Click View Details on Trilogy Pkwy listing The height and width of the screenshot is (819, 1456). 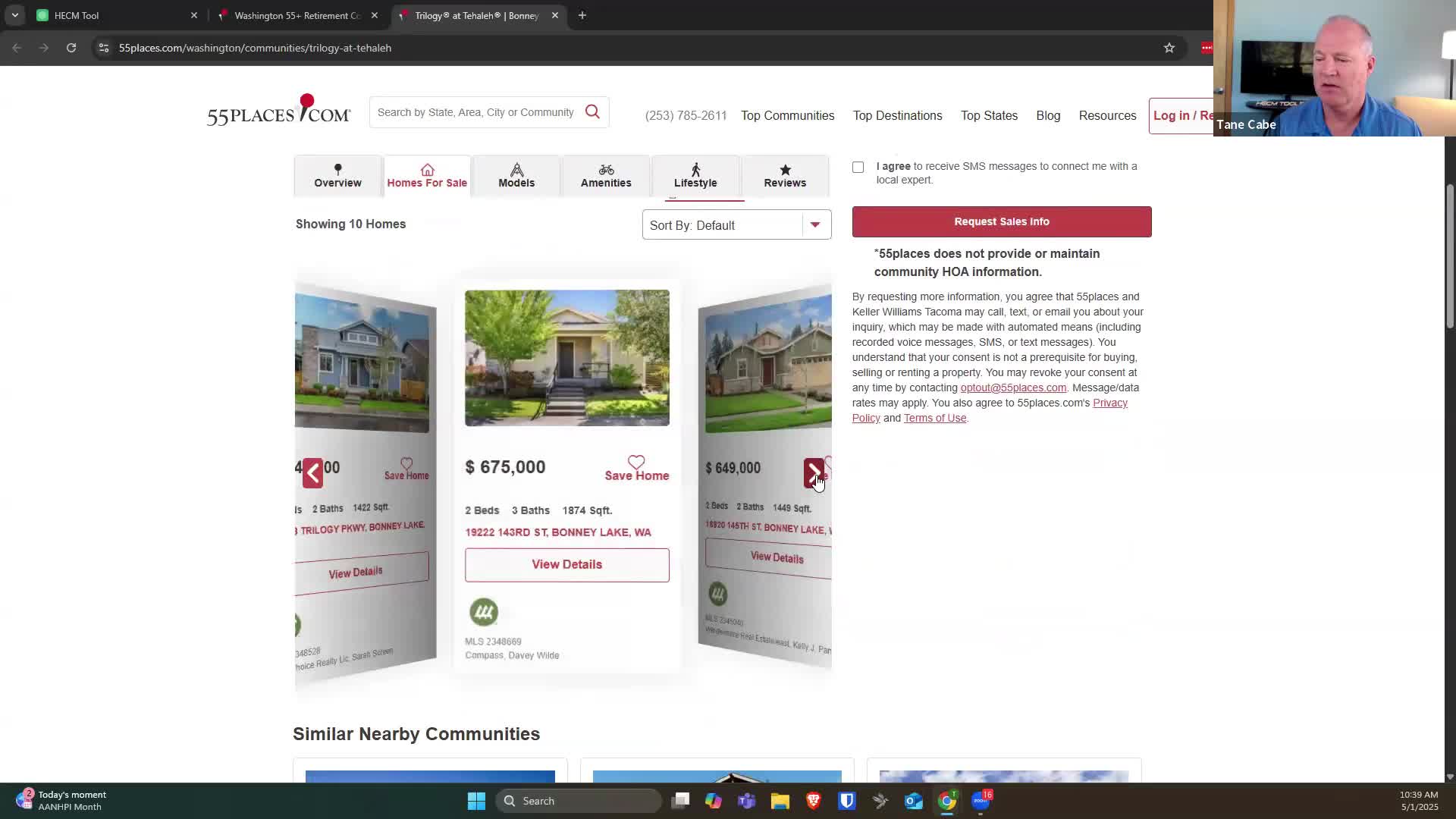coord(362,572)
